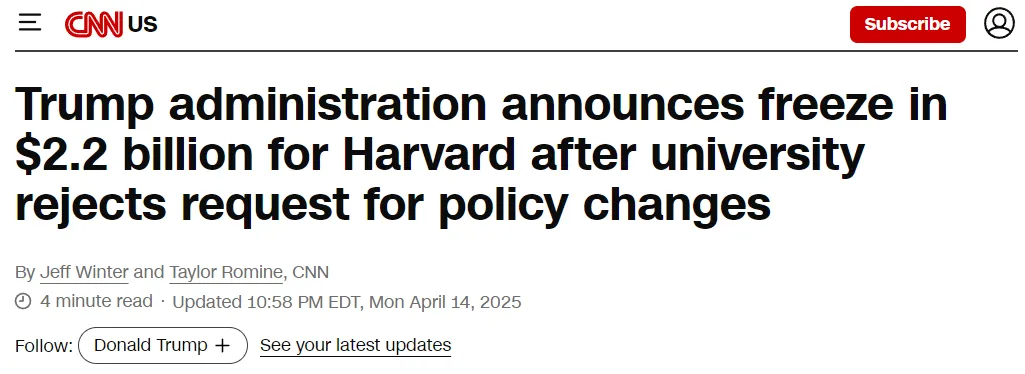Open the user account profile icon
The height and width of the screenshot is (374, 1025).
[x=1000, y=24]
